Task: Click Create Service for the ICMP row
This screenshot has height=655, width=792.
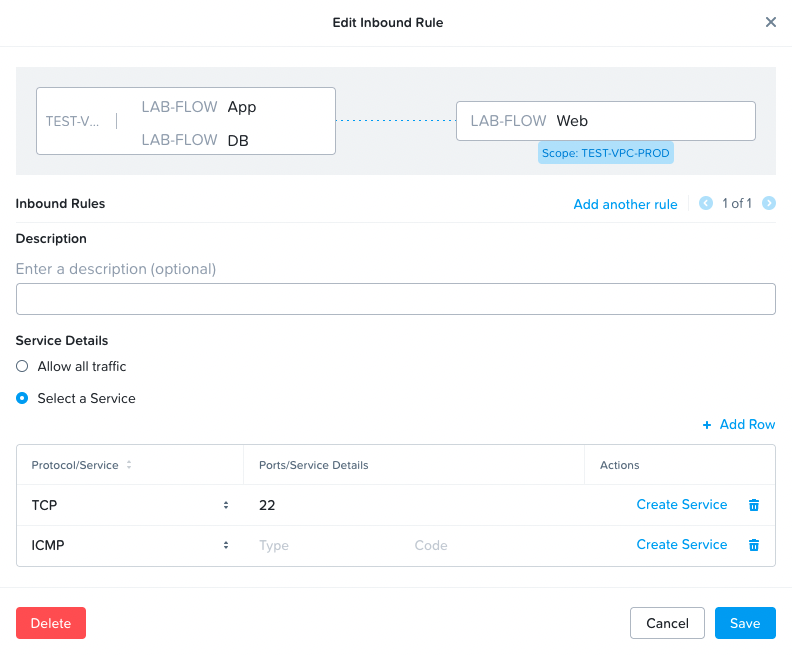Action: (x=681, y=545)
